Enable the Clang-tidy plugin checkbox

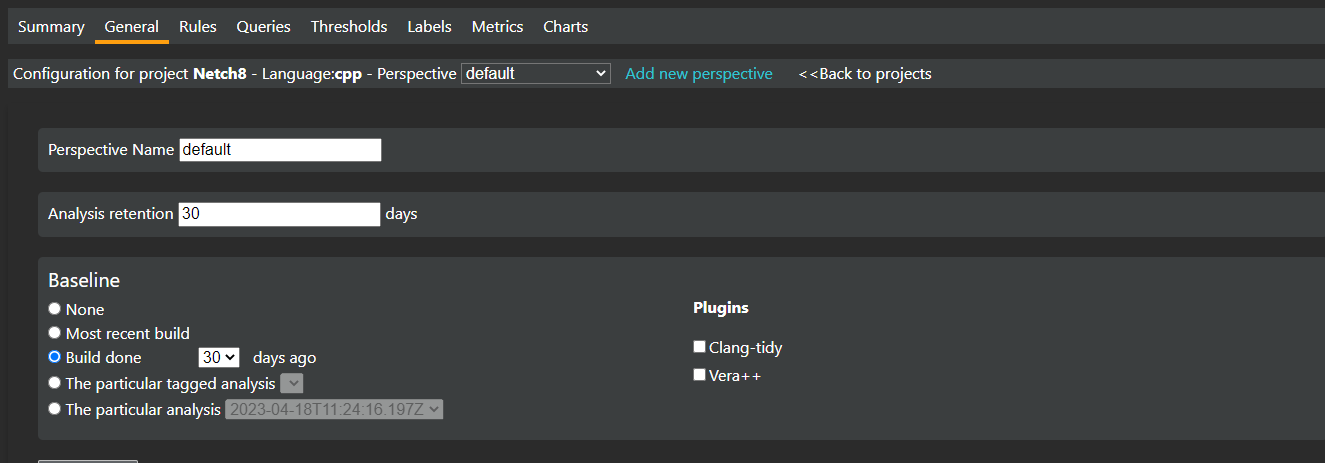tap(700, 347)
